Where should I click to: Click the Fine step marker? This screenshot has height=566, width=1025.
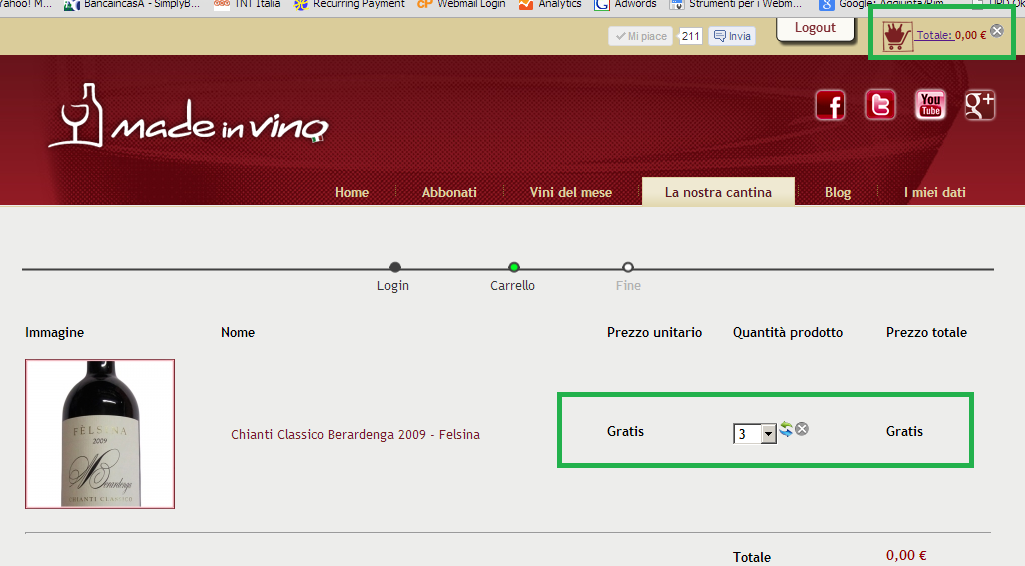628,267
